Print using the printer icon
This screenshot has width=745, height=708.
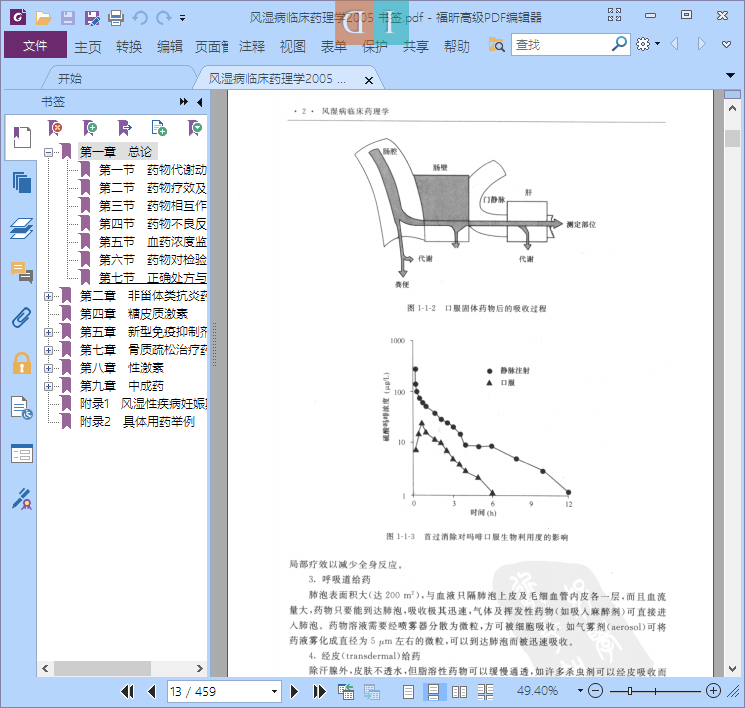[116, 18]
